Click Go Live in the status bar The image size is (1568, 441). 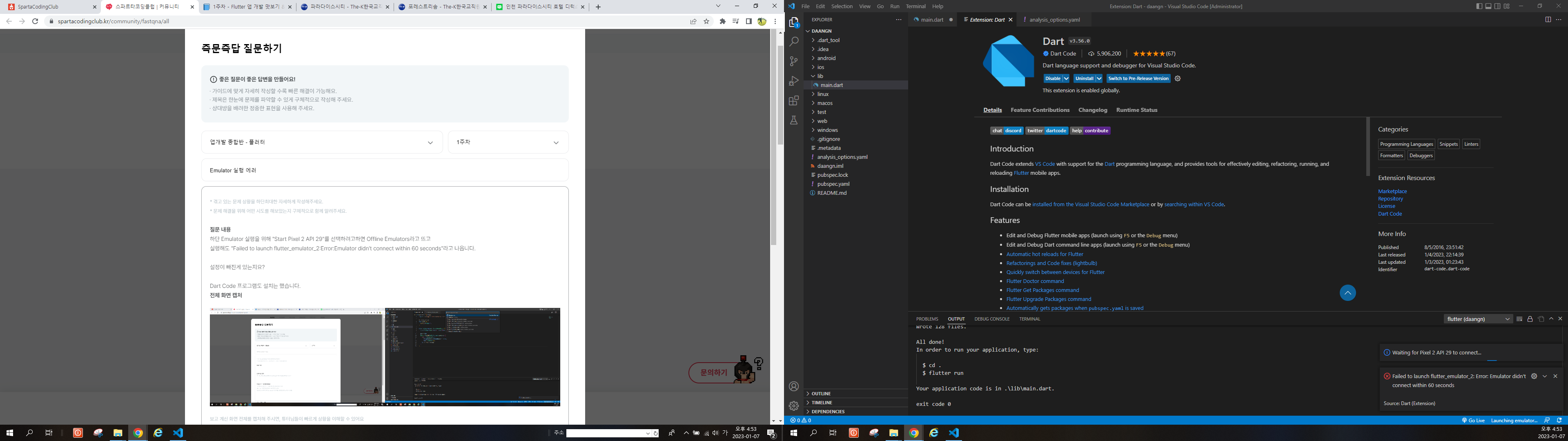click(x=1472, y=420)
